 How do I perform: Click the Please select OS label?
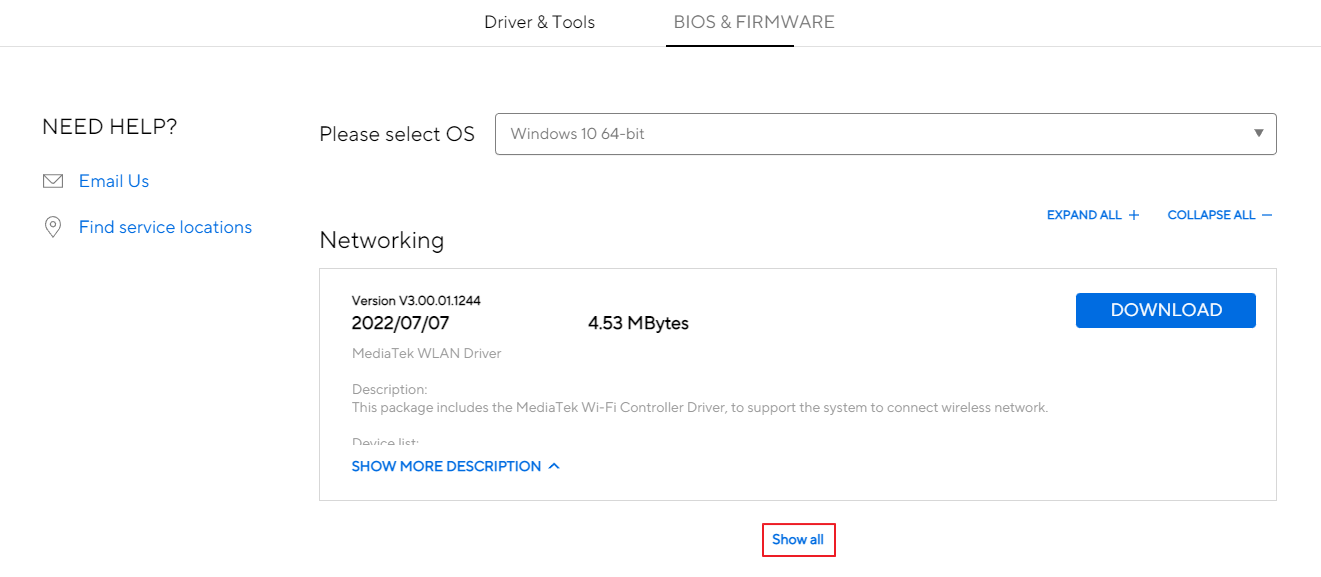(x=397, y=134)
